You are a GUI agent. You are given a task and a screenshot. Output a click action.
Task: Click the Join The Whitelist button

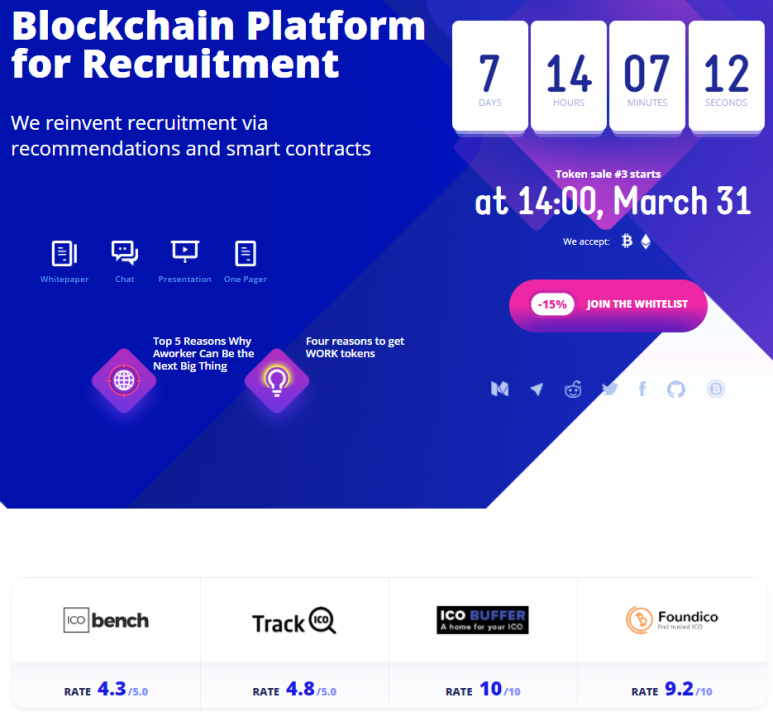click(608, 305)
